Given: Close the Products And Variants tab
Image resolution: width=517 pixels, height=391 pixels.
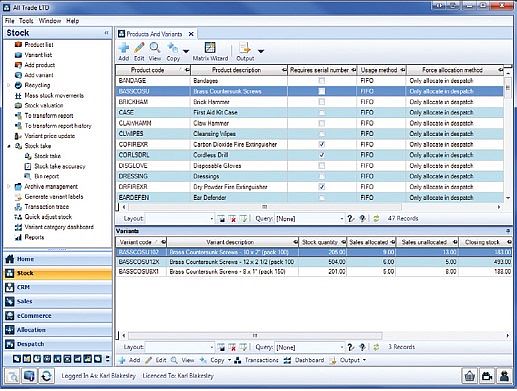Looking at the screenshot, I should coord(191,34).
